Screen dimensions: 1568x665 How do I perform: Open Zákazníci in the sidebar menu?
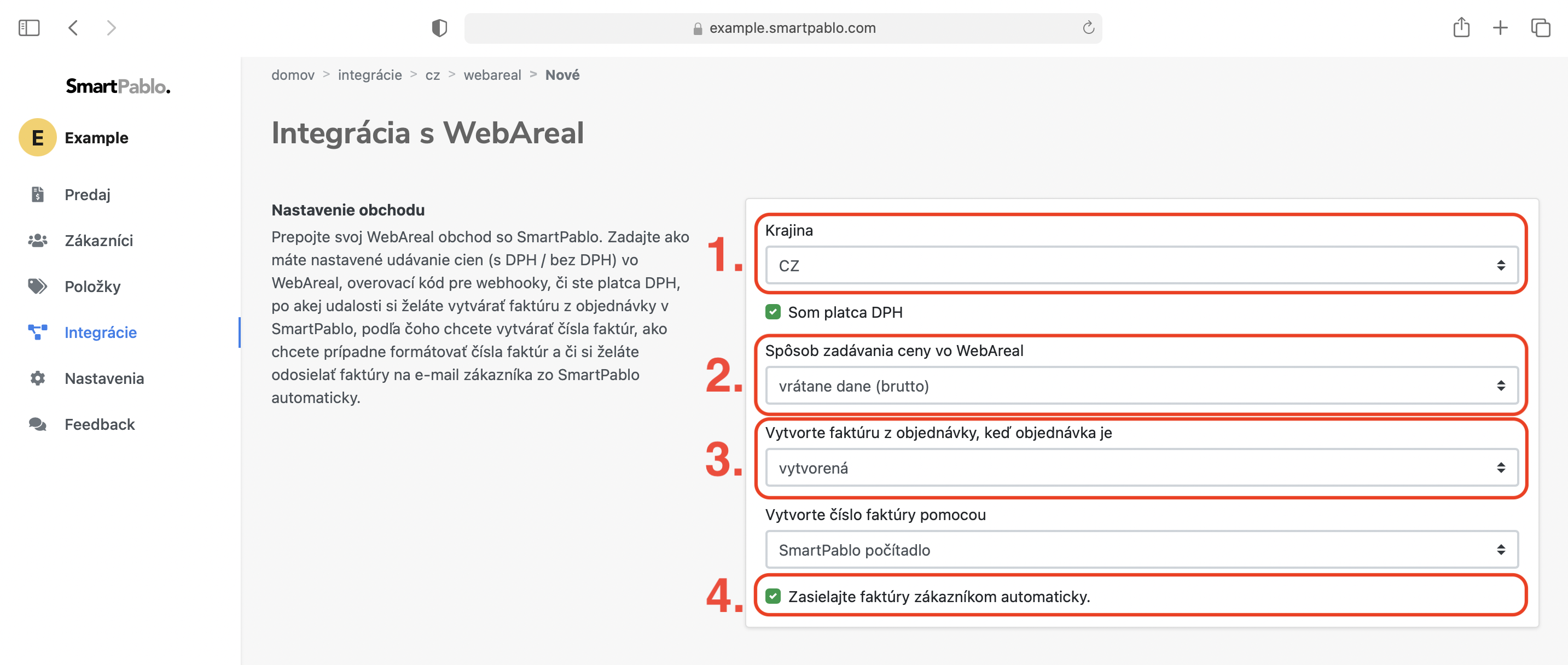tap(98, 240)
